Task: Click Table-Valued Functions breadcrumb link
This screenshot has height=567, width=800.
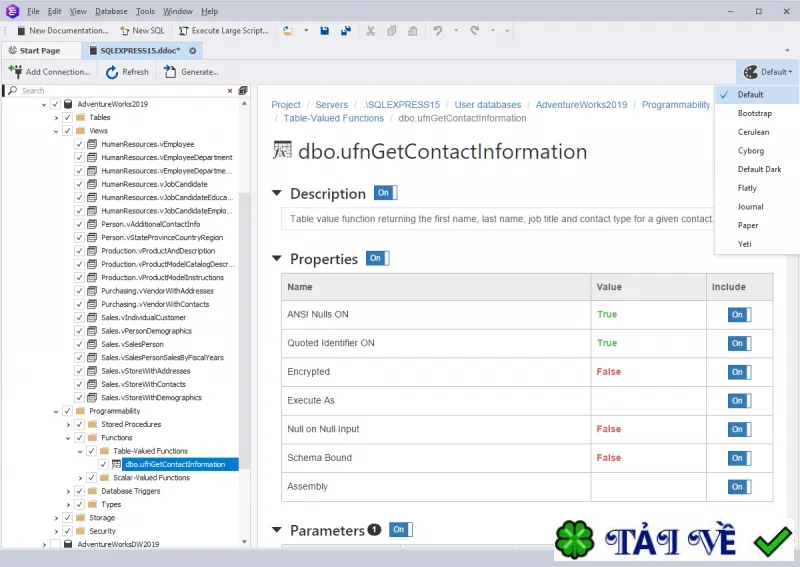Action: (334, 118)
